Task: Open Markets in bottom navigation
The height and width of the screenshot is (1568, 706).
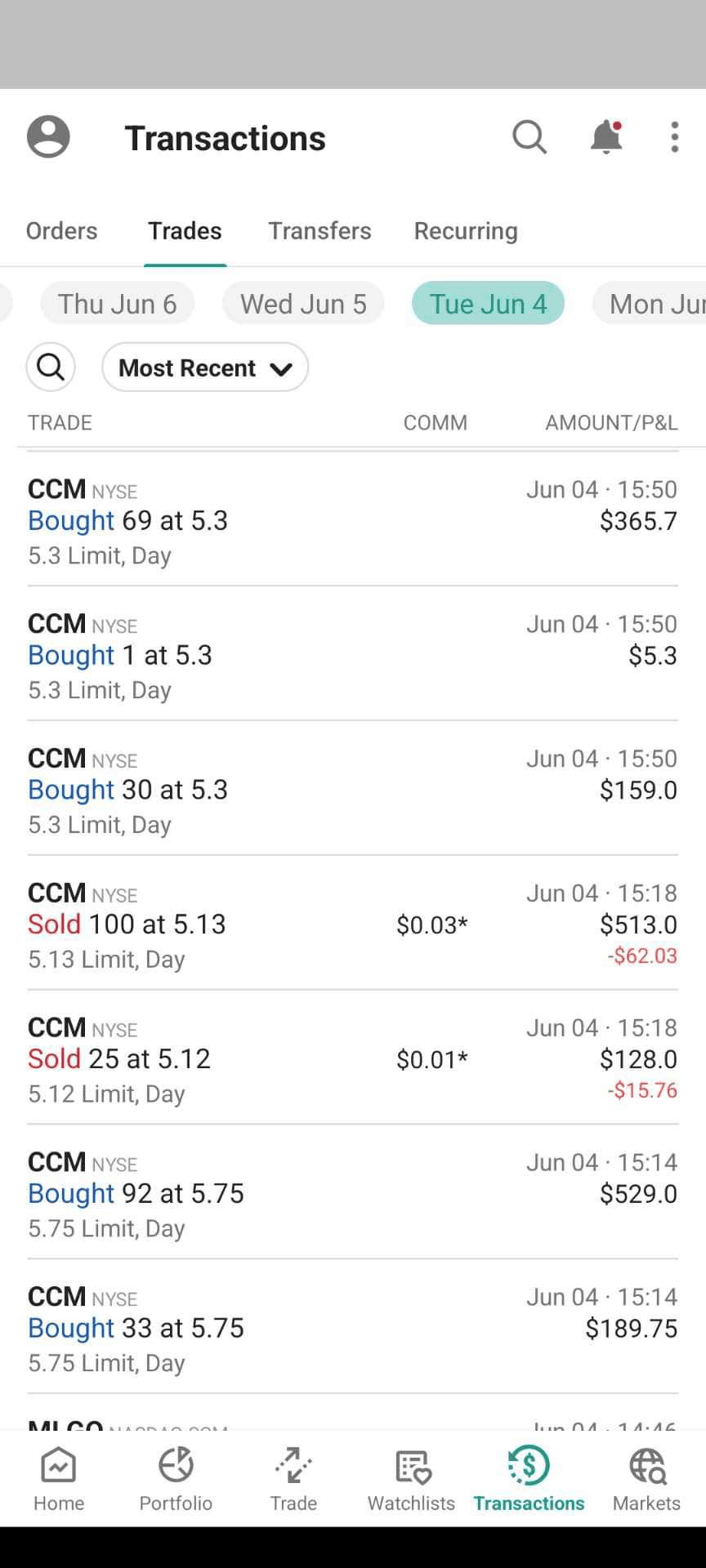Action: (646, 1480)
